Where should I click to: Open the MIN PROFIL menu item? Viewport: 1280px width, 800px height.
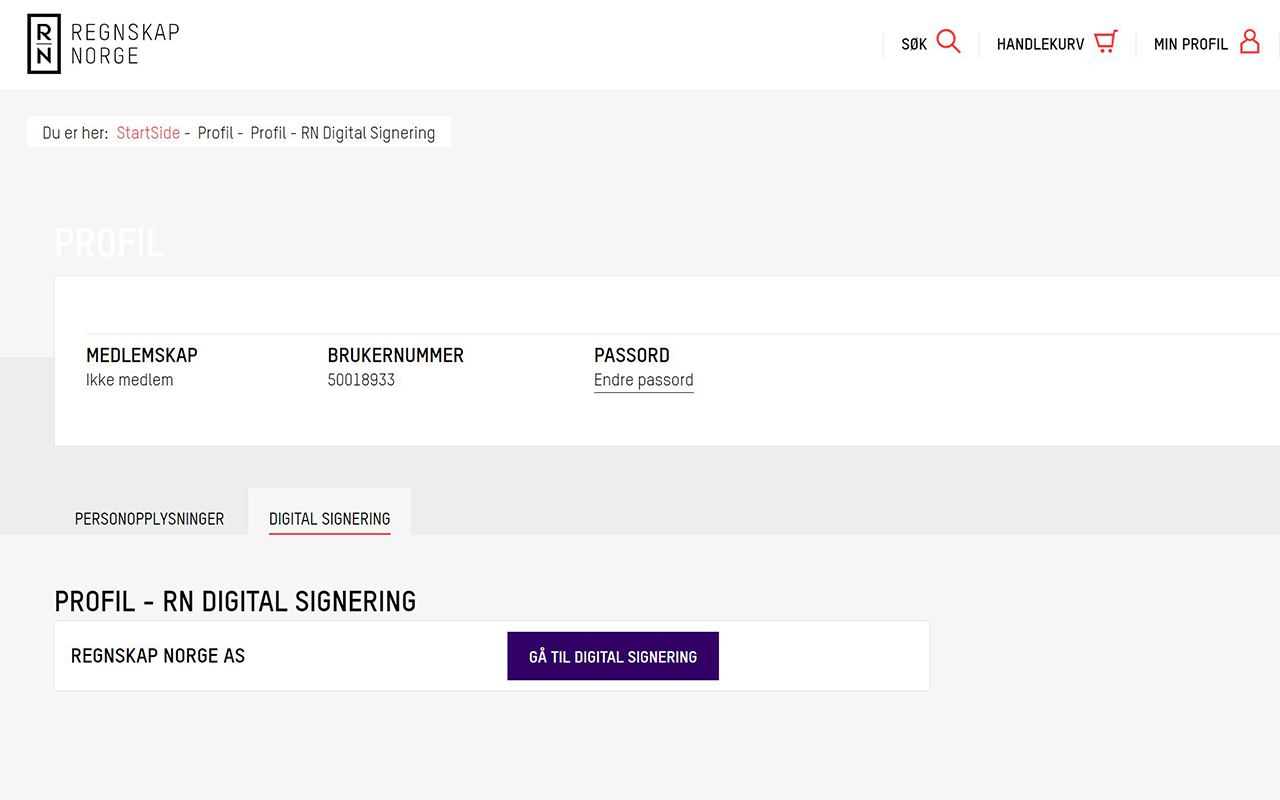1190,44
